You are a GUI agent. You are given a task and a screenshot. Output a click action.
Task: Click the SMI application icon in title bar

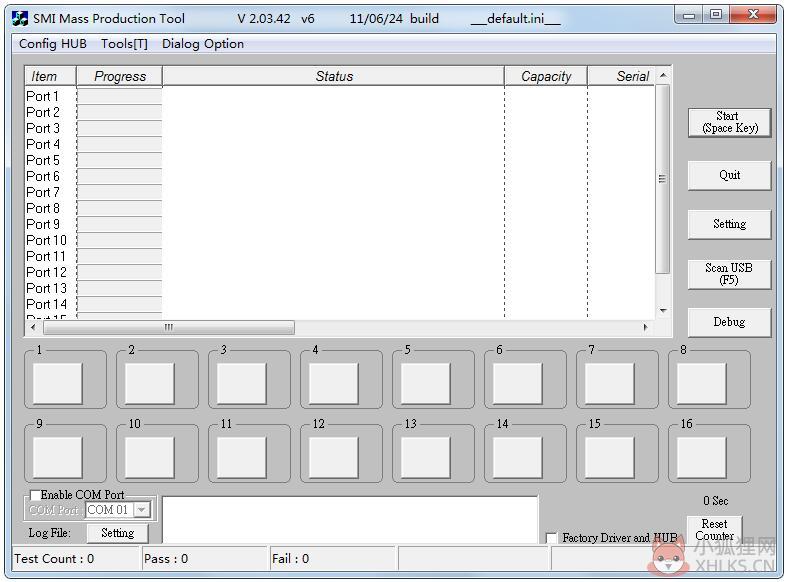coord(20,19)
